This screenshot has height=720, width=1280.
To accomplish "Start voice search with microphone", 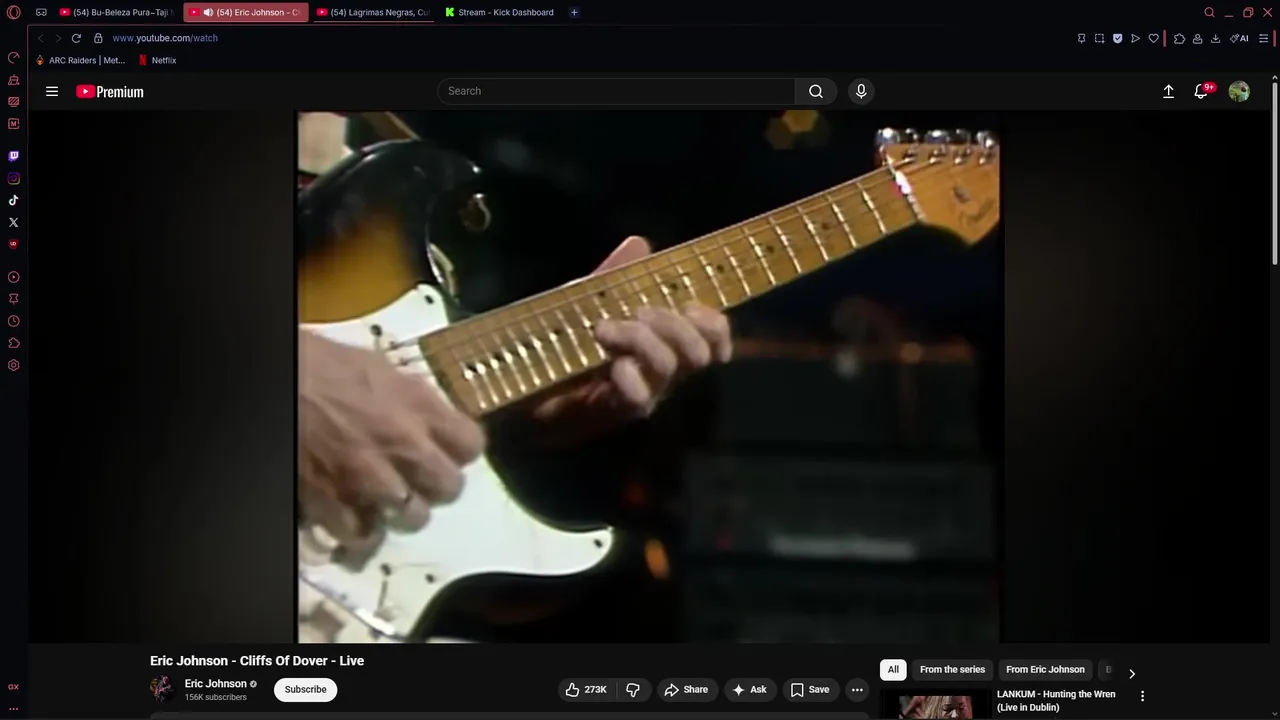I will tap(861, 91).
